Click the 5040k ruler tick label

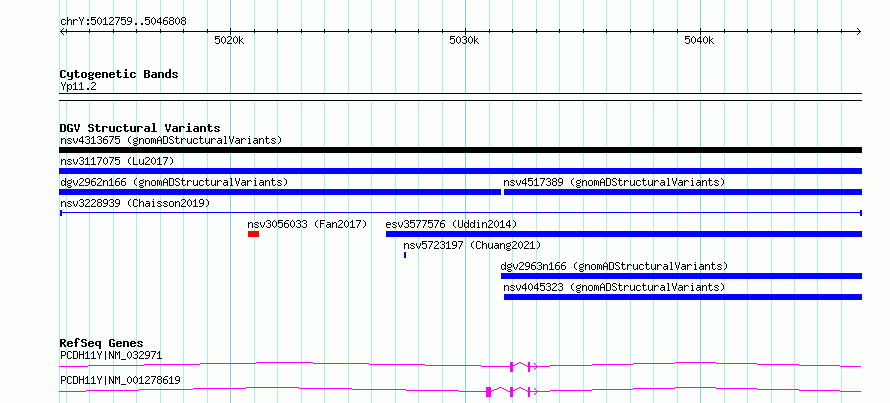point(699,40)
